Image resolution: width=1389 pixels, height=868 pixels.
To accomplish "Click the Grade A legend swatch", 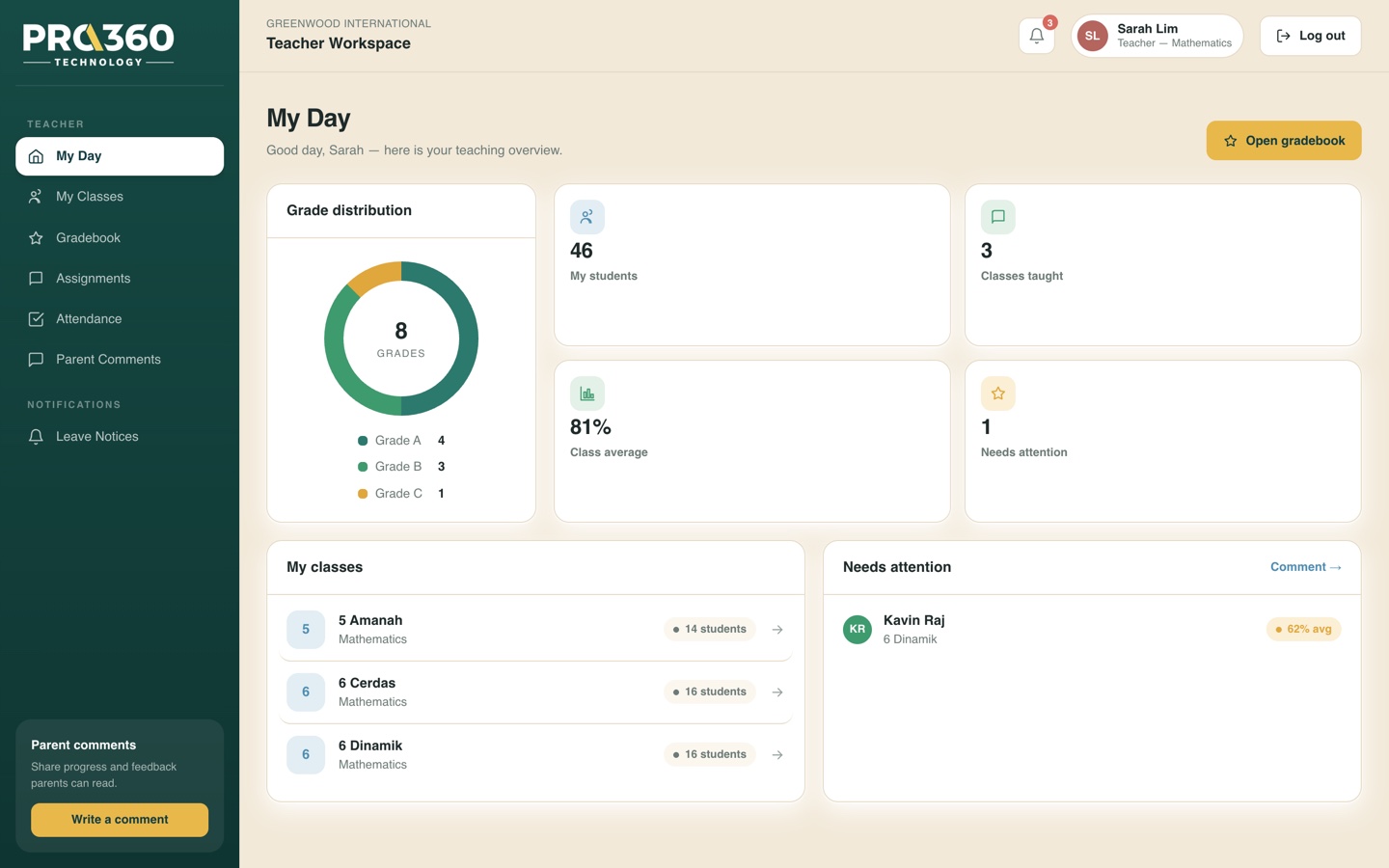I will 363,441.
